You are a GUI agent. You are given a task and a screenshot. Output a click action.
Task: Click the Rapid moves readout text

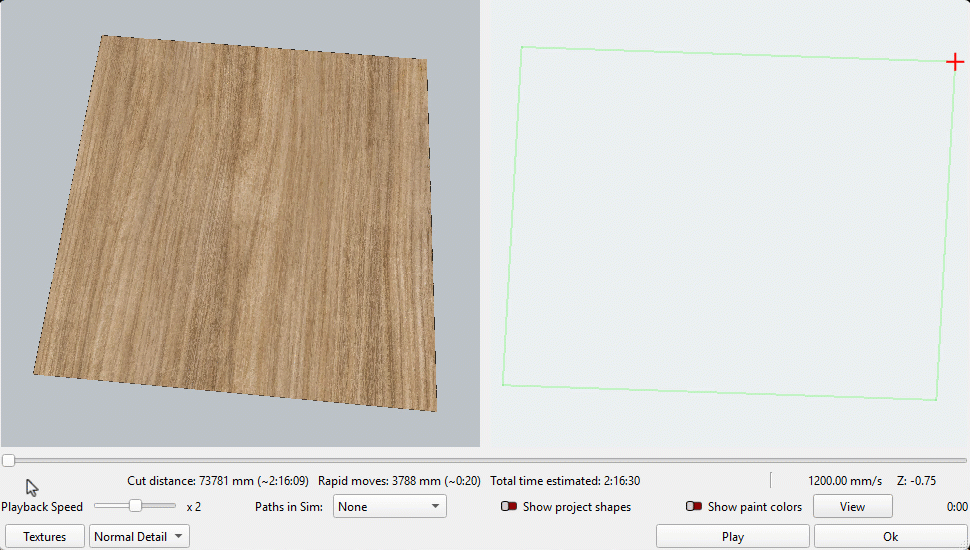(399, 481)
